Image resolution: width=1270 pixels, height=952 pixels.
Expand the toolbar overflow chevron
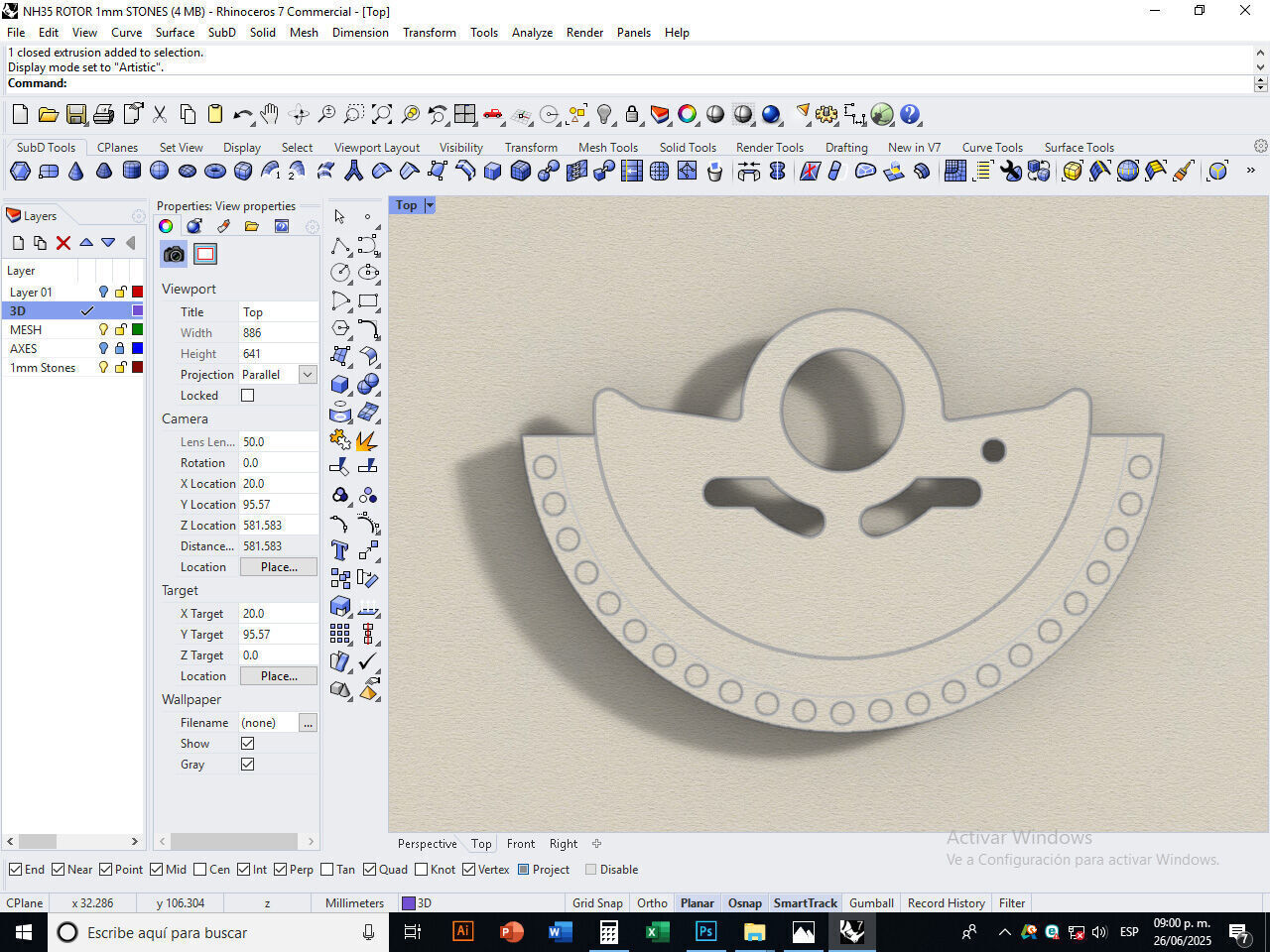click(x=1250, y=171)
